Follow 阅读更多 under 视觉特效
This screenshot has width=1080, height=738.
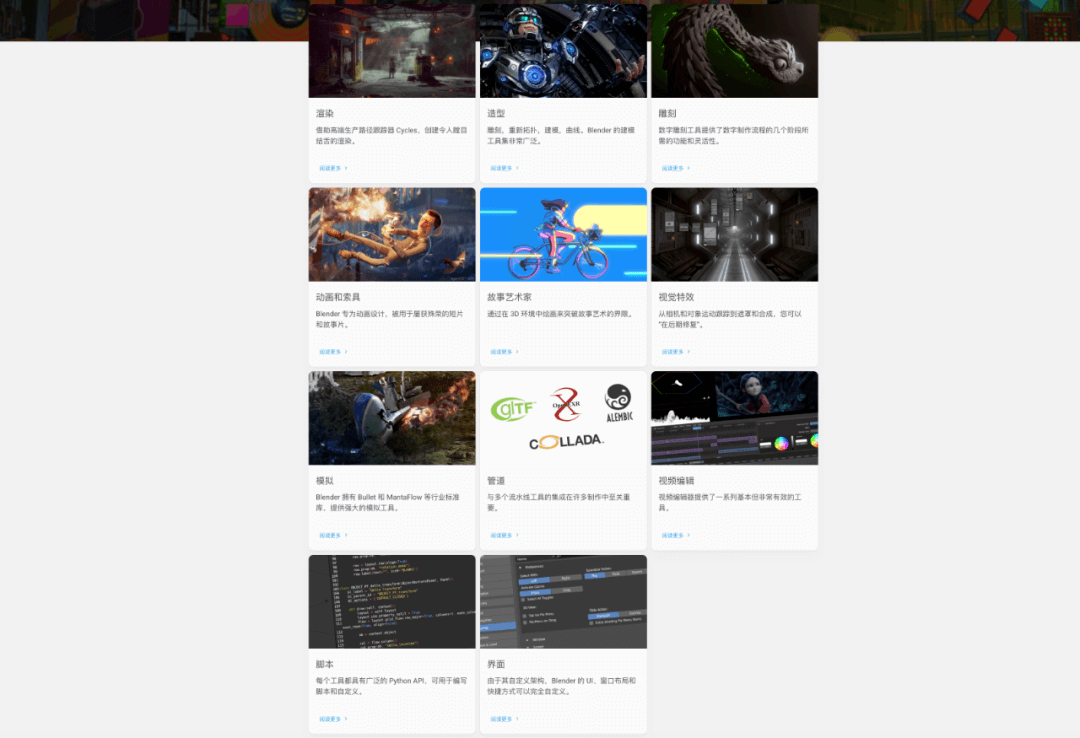click(676, 351)
